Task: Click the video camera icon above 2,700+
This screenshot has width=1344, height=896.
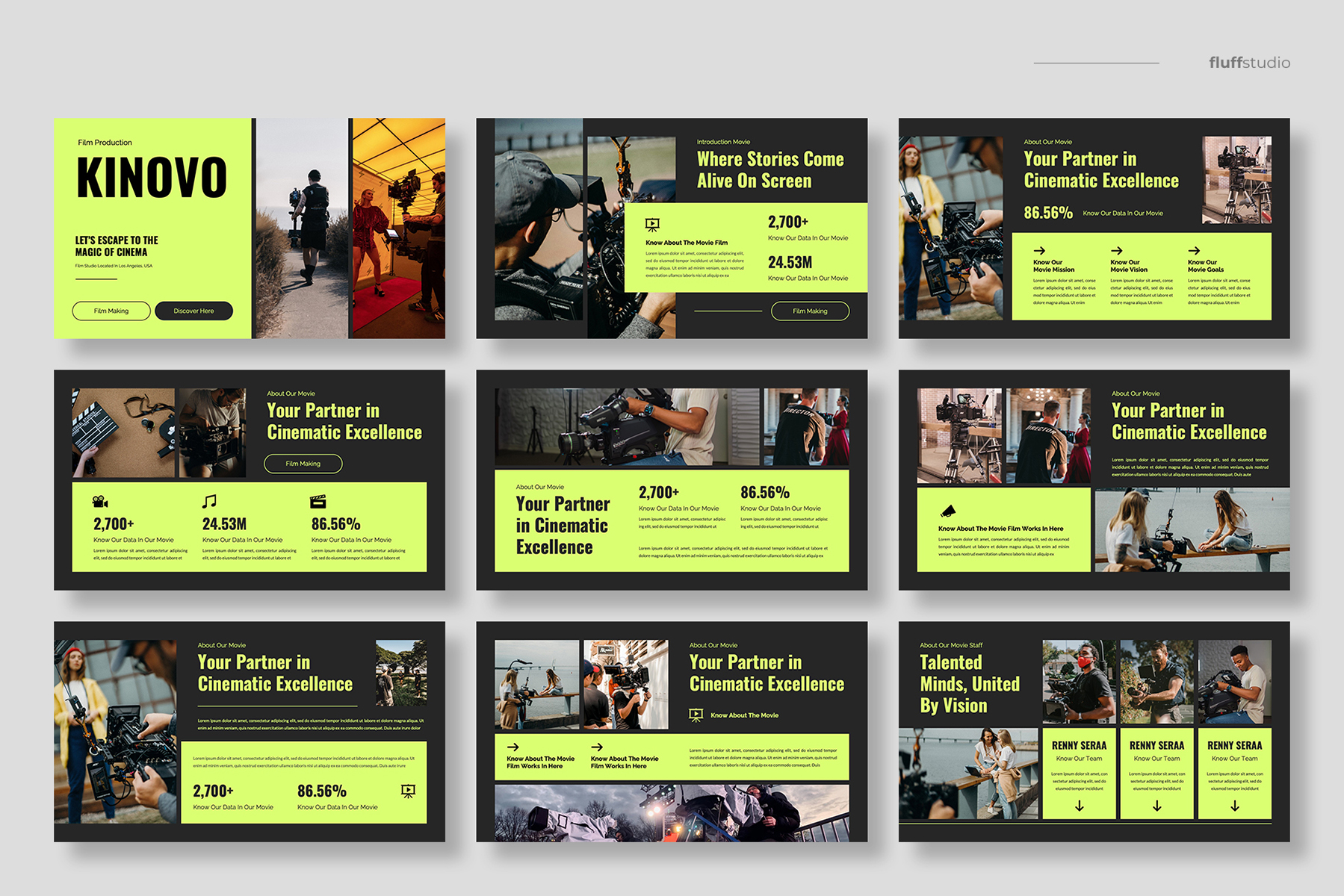Action: point(100,502)
